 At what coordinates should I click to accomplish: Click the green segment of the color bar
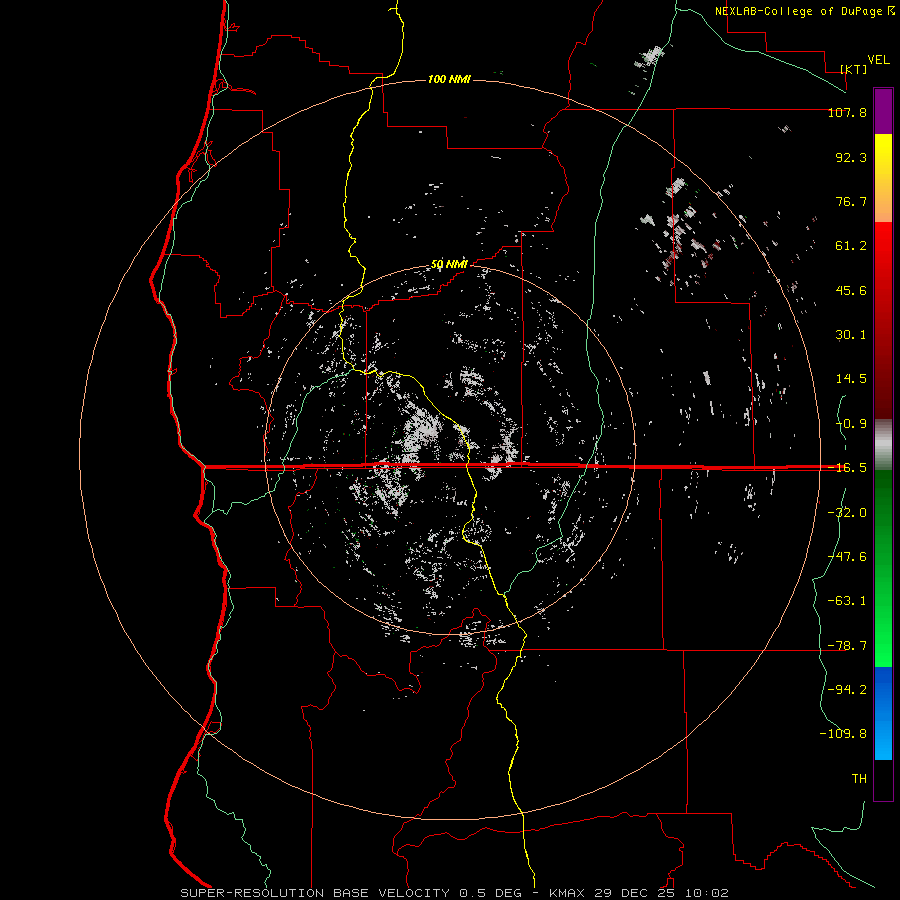(x=883, y=568)
